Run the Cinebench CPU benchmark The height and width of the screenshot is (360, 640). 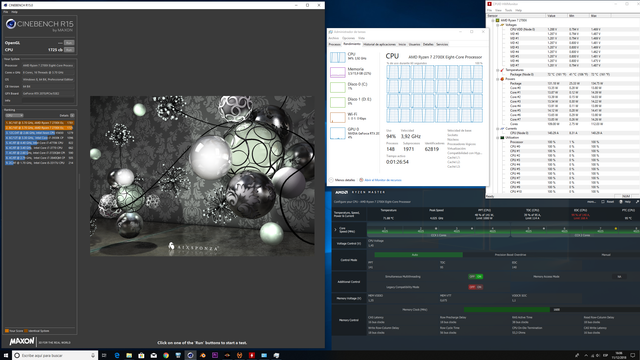(69, 50)
